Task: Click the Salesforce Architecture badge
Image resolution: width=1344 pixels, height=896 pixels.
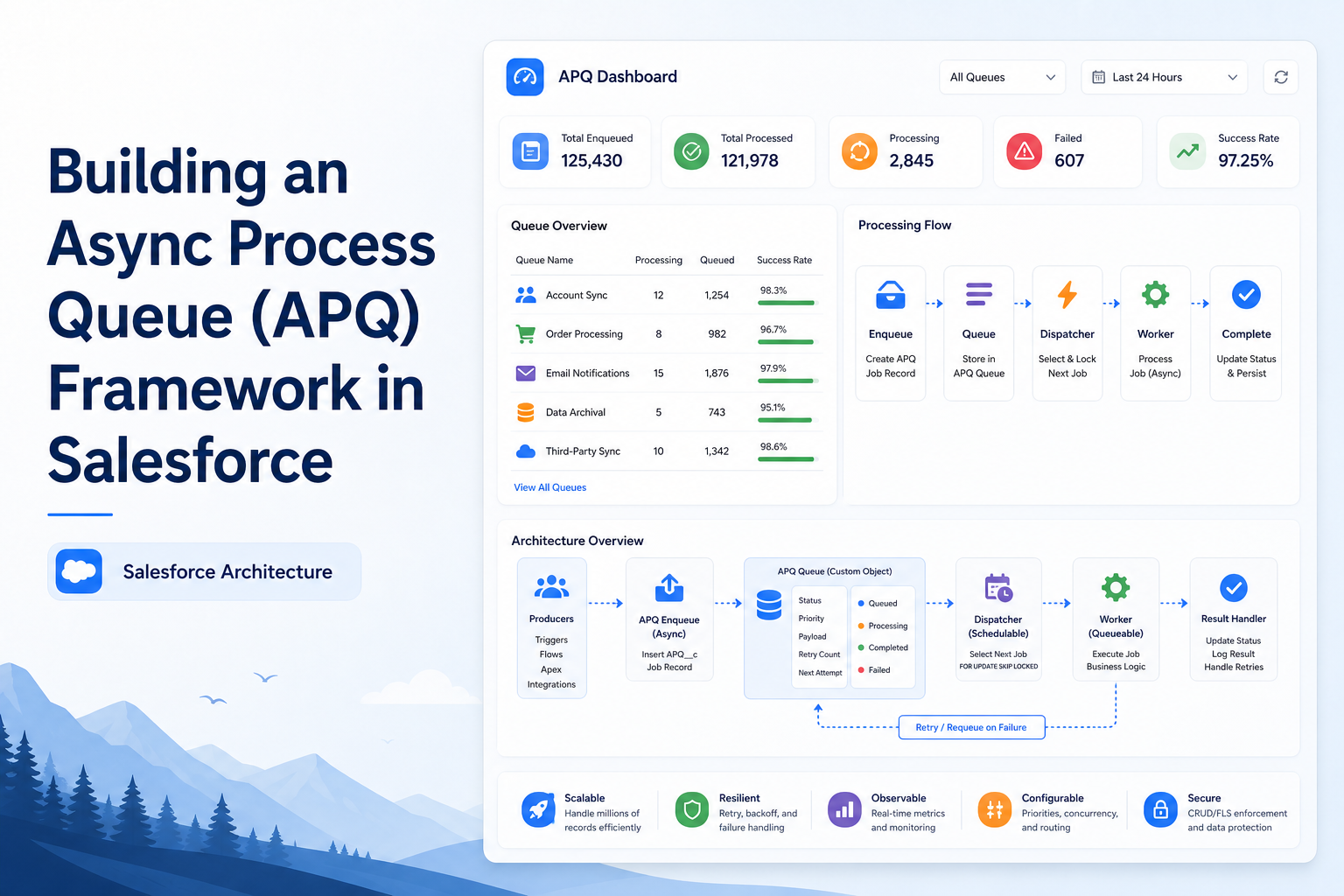Action: click(204, 571)
